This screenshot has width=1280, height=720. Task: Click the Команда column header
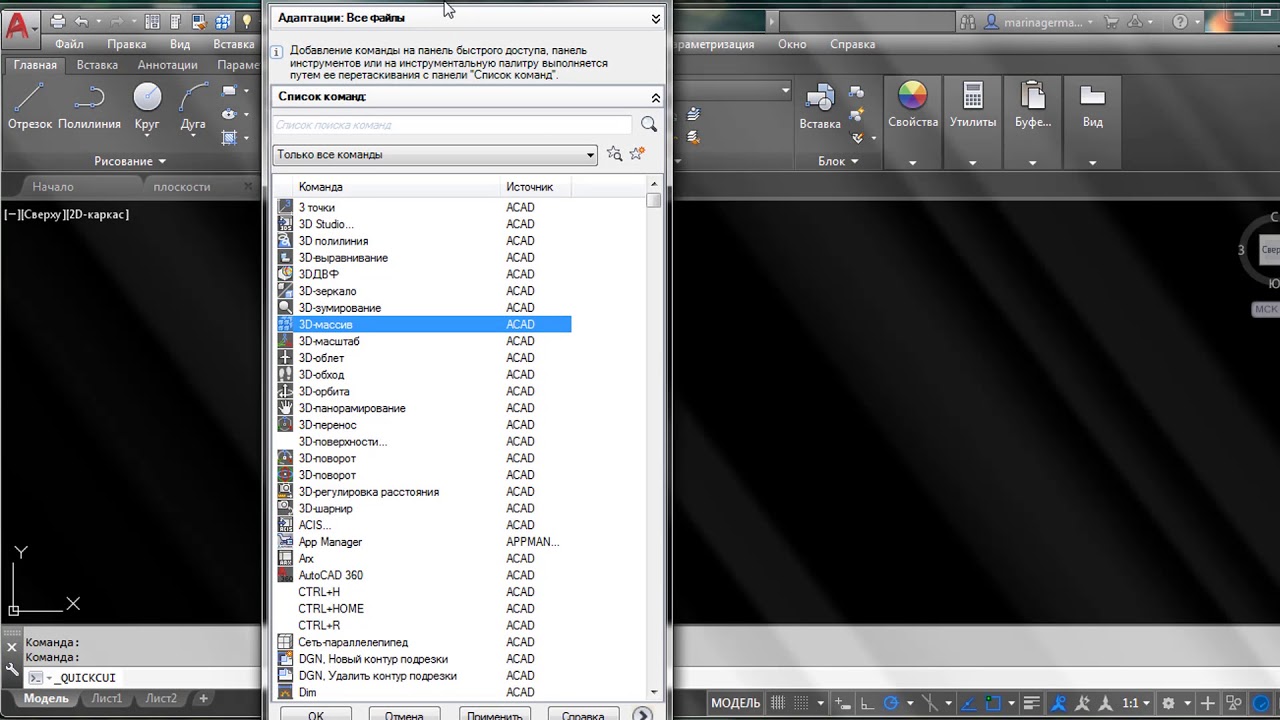[398, 187]
